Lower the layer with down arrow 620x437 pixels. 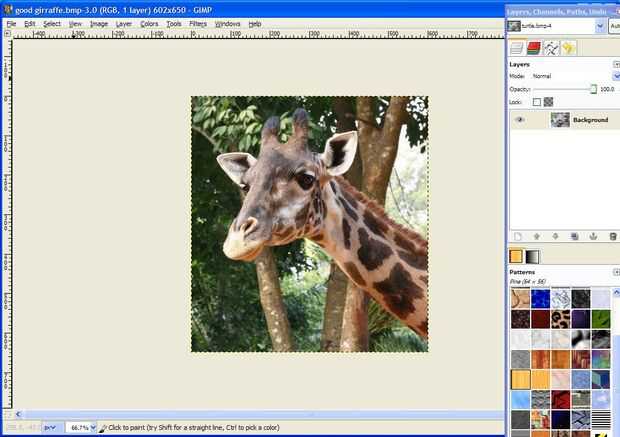(556, 236)
